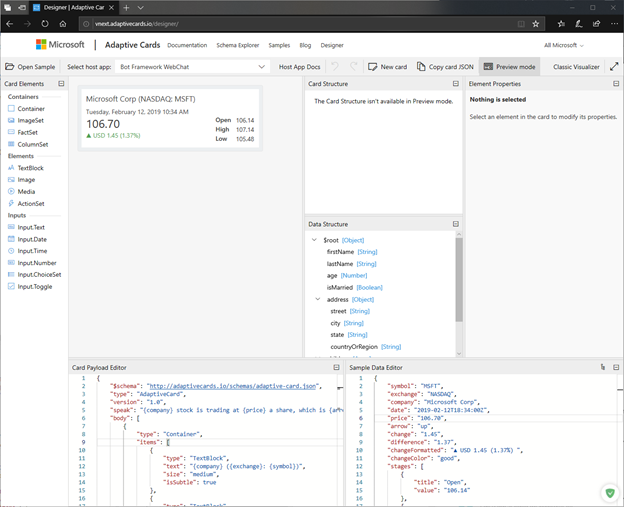Click the browser settings ellipsis icon
The image size is (624, 507).
[614, 24]
